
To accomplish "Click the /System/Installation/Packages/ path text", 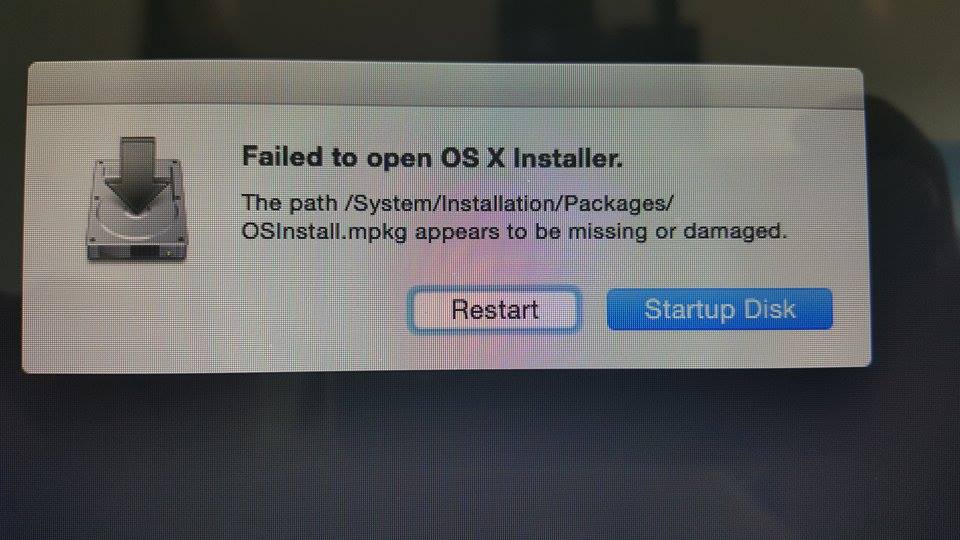I will [x=509, y=203].
